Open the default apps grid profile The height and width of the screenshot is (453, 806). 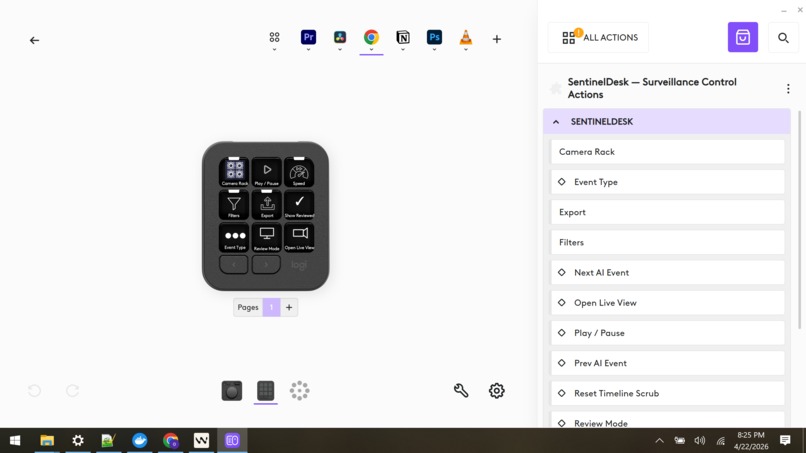coord(274,37)
